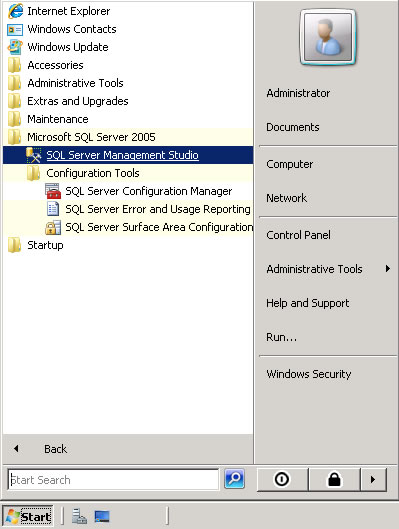Viewport: 399px width, 529px height.
Task: Launch SQL Server Configuration Manager text
Action: pos(149,191)
